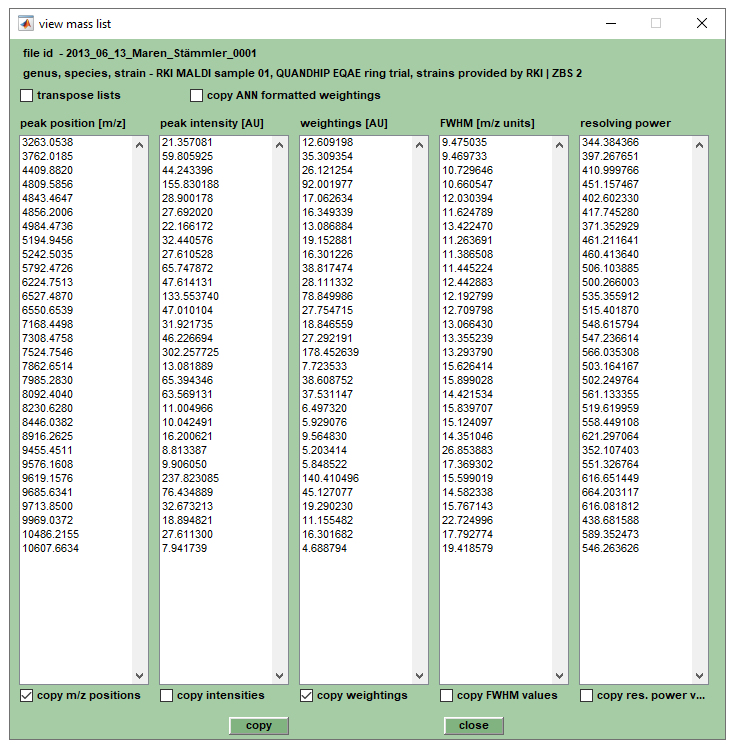Check copy ANN formatted weightings
Image resolution: width=737 pixels, height=751 pixels.
click(197, 96)
